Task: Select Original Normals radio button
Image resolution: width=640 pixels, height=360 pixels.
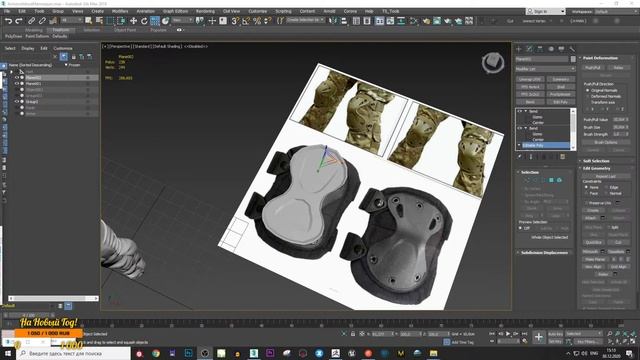Action: coord(587,90)
